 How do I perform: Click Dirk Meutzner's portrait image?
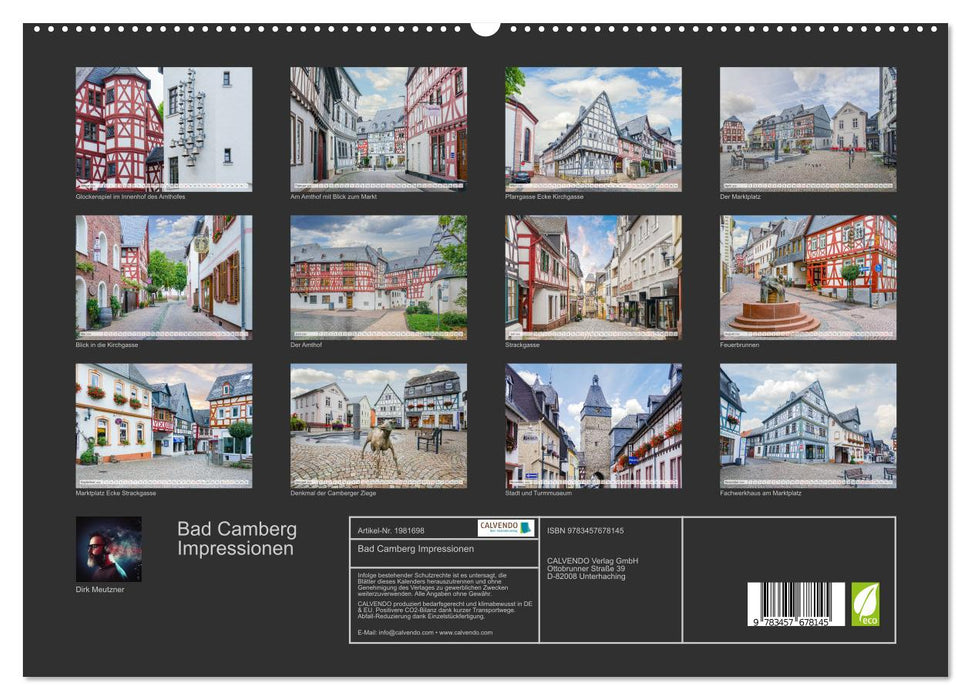[109, 549]
